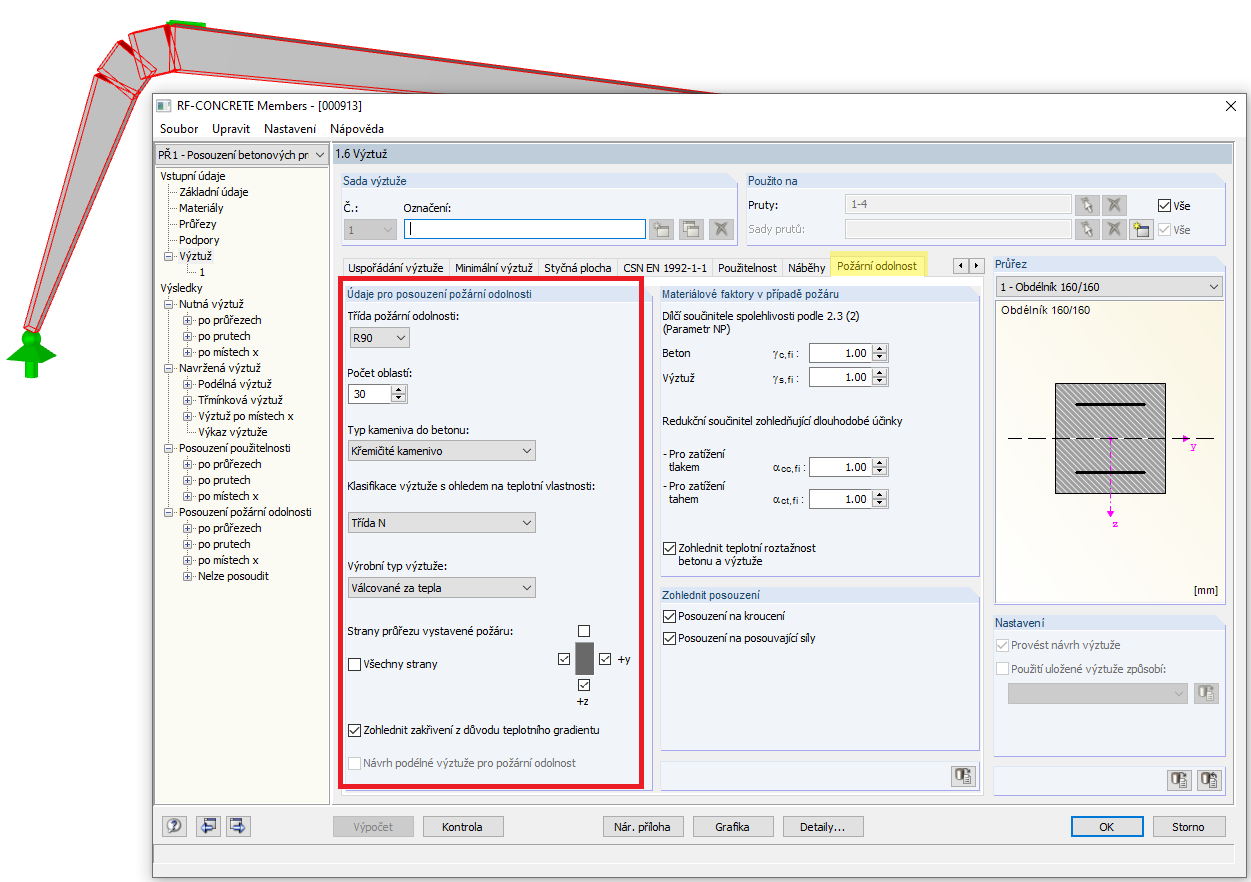Decrease Výztuž γs,fi stepper value
The image size is (1251, 882).
pos(880,382)
